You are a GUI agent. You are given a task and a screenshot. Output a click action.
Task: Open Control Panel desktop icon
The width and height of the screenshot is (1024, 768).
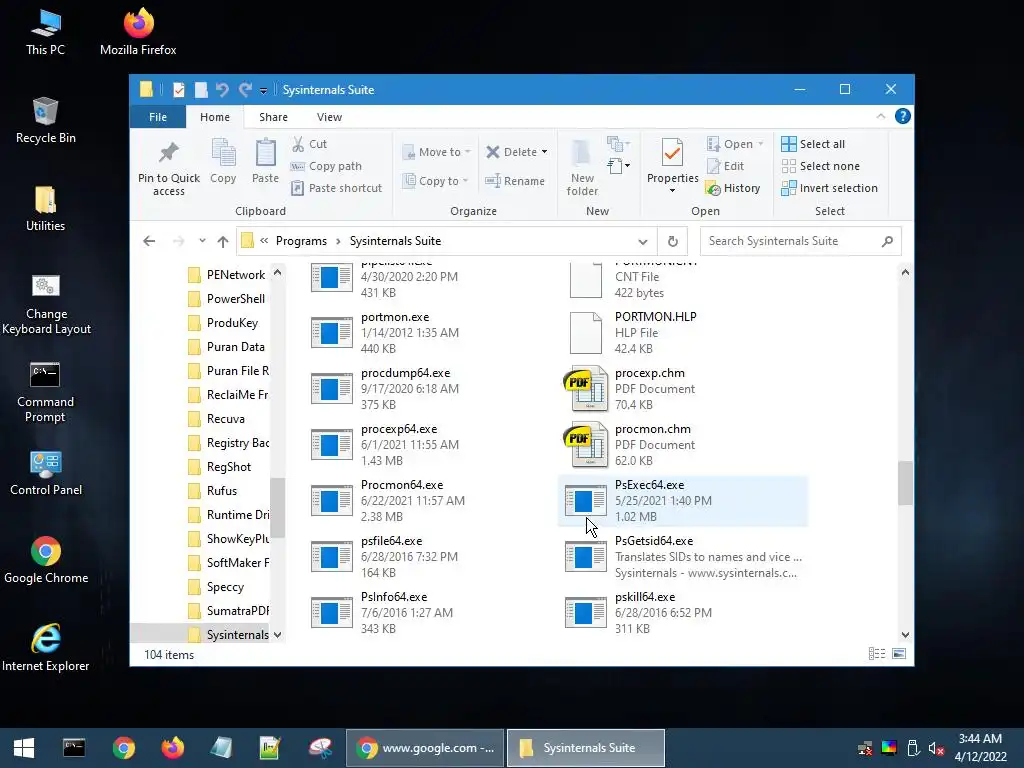tap(46, 473)
